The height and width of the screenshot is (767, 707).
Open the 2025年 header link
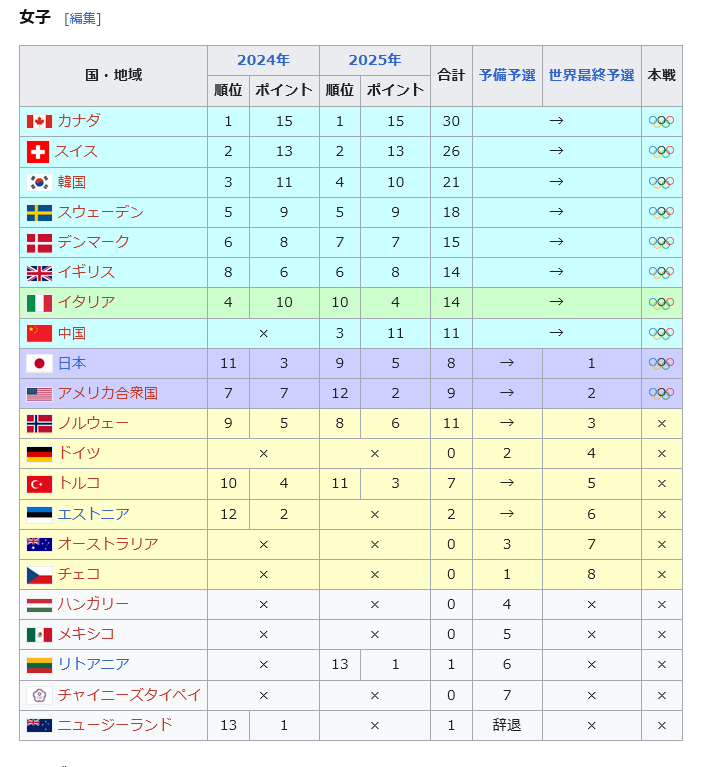[375, 60]
